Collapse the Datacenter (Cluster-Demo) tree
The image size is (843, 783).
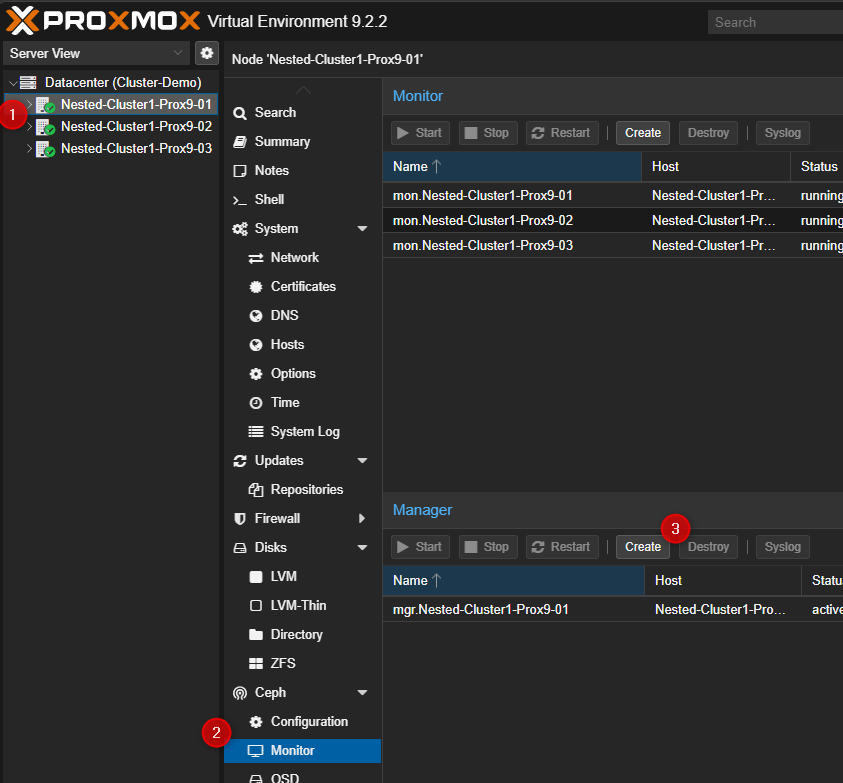[x=13, y=83]
